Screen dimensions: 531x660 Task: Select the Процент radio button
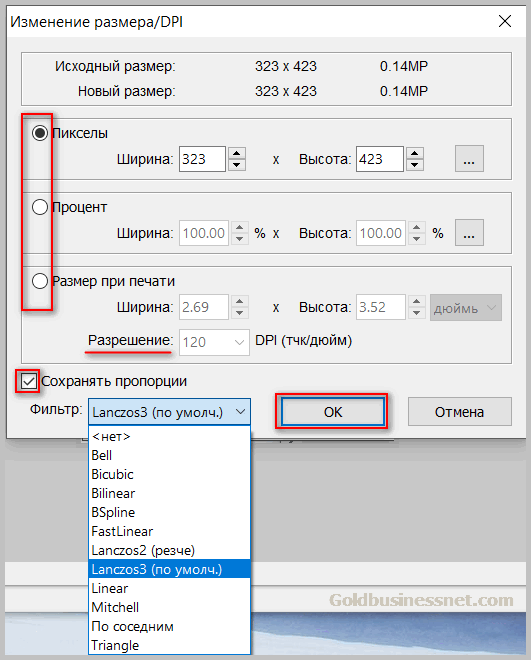coord(40,207)
